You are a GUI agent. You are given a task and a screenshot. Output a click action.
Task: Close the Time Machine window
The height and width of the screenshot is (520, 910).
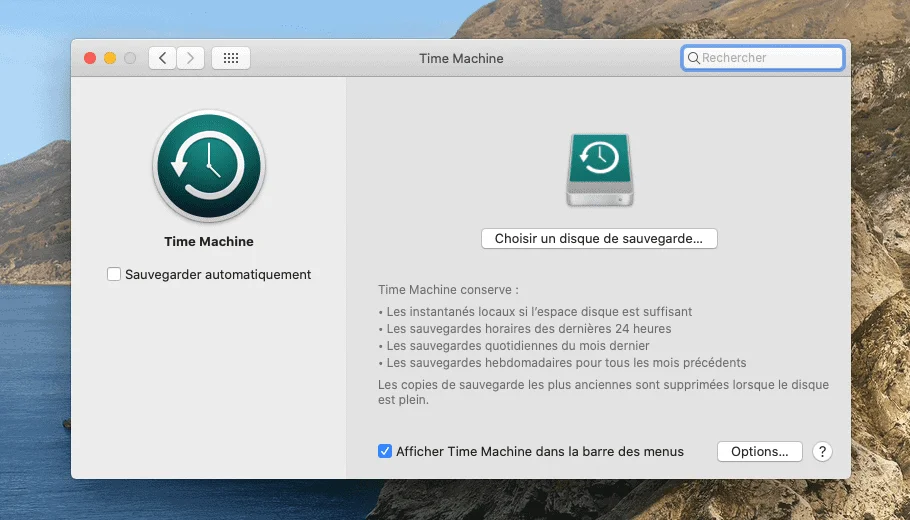pyautogui.click(x=90, y=58)
